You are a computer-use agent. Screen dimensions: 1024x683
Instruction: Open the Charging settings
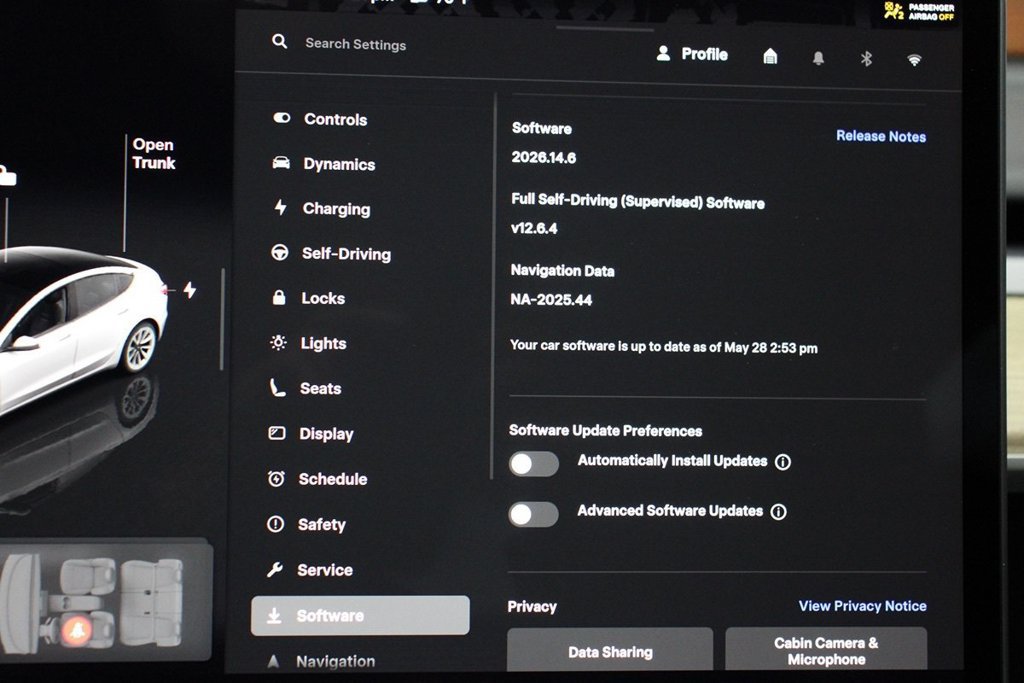(321, 208)
